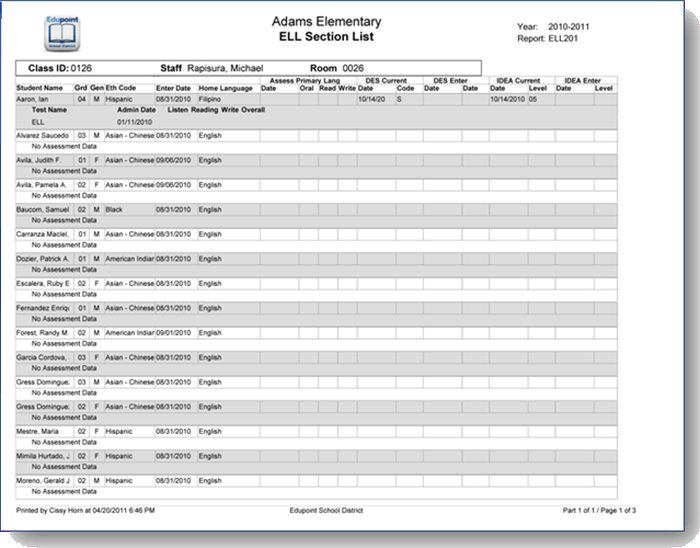
Task: Select 'Gress Domingue' grade 02 row
Action: (43, 407)
